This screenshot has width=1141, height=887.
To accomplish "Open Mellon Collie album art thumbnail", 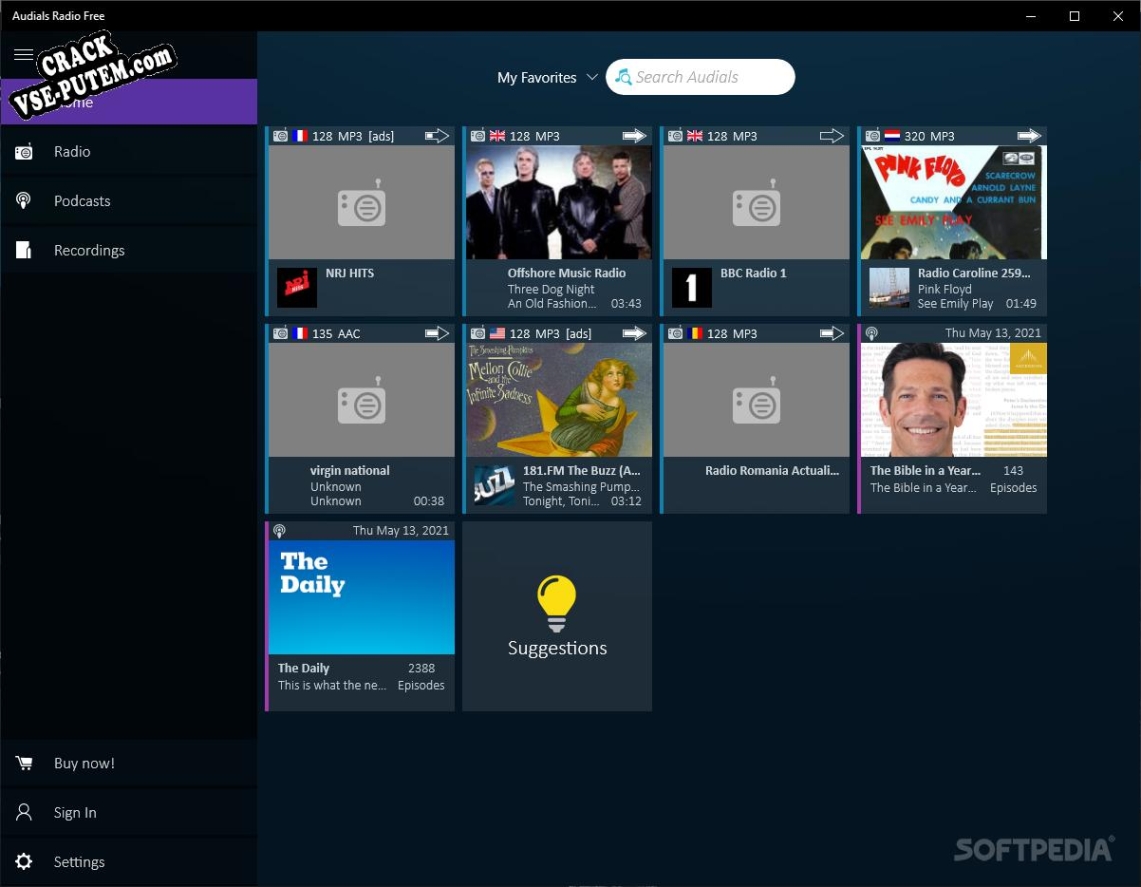I will point(558,400).
